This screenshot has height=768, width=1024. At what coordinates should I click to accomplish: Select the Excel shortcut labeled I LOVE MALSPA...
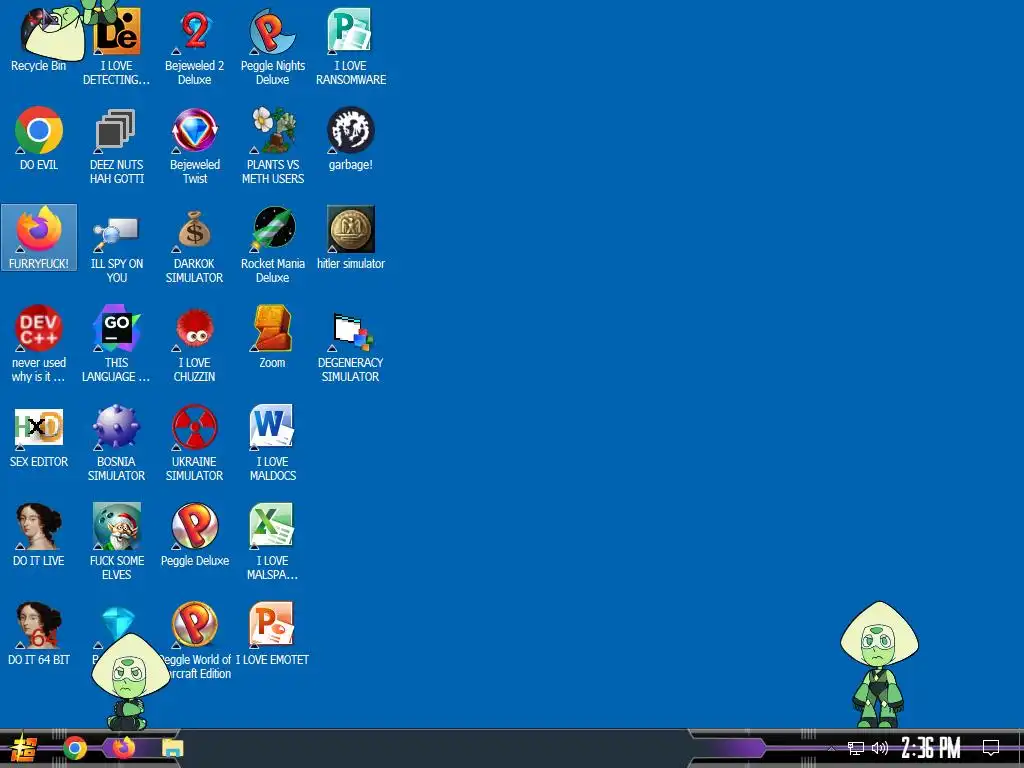coord(272,541)
